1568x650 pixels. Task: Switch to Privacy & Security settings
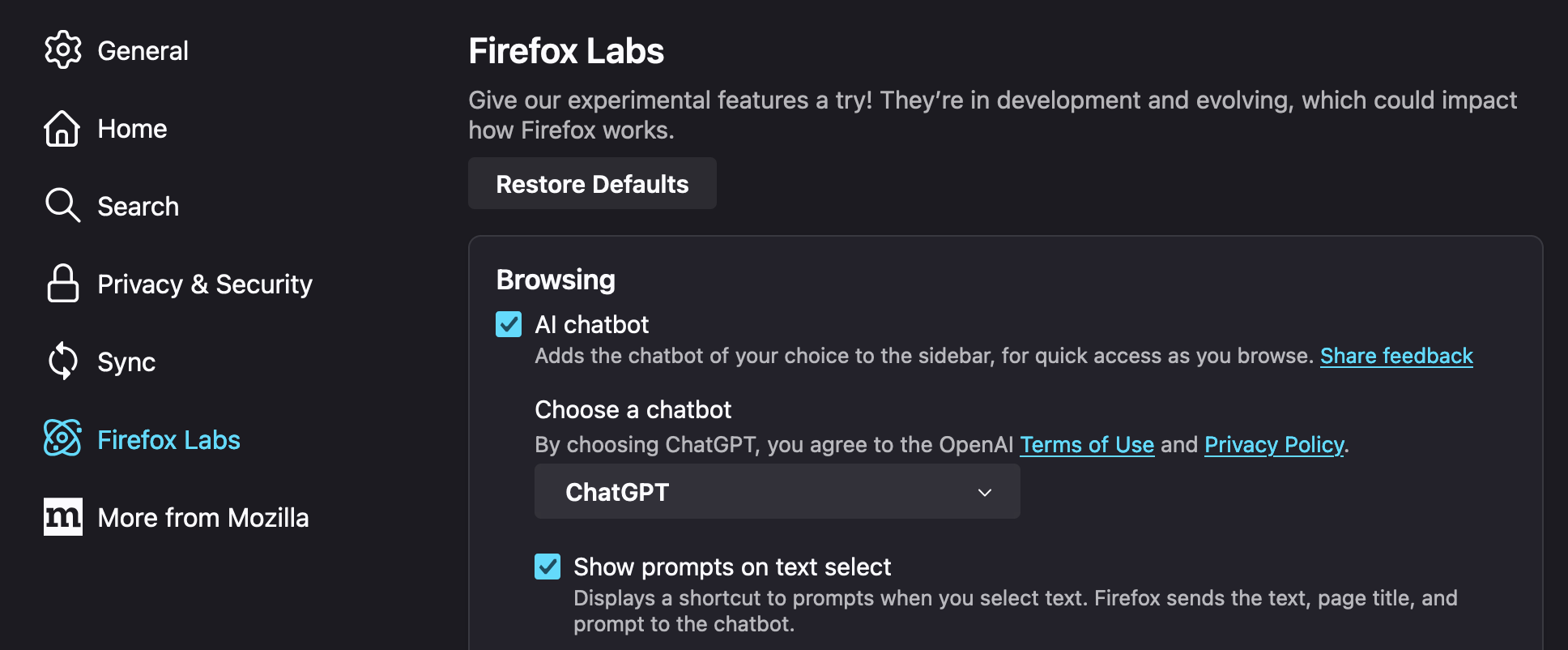204,284
